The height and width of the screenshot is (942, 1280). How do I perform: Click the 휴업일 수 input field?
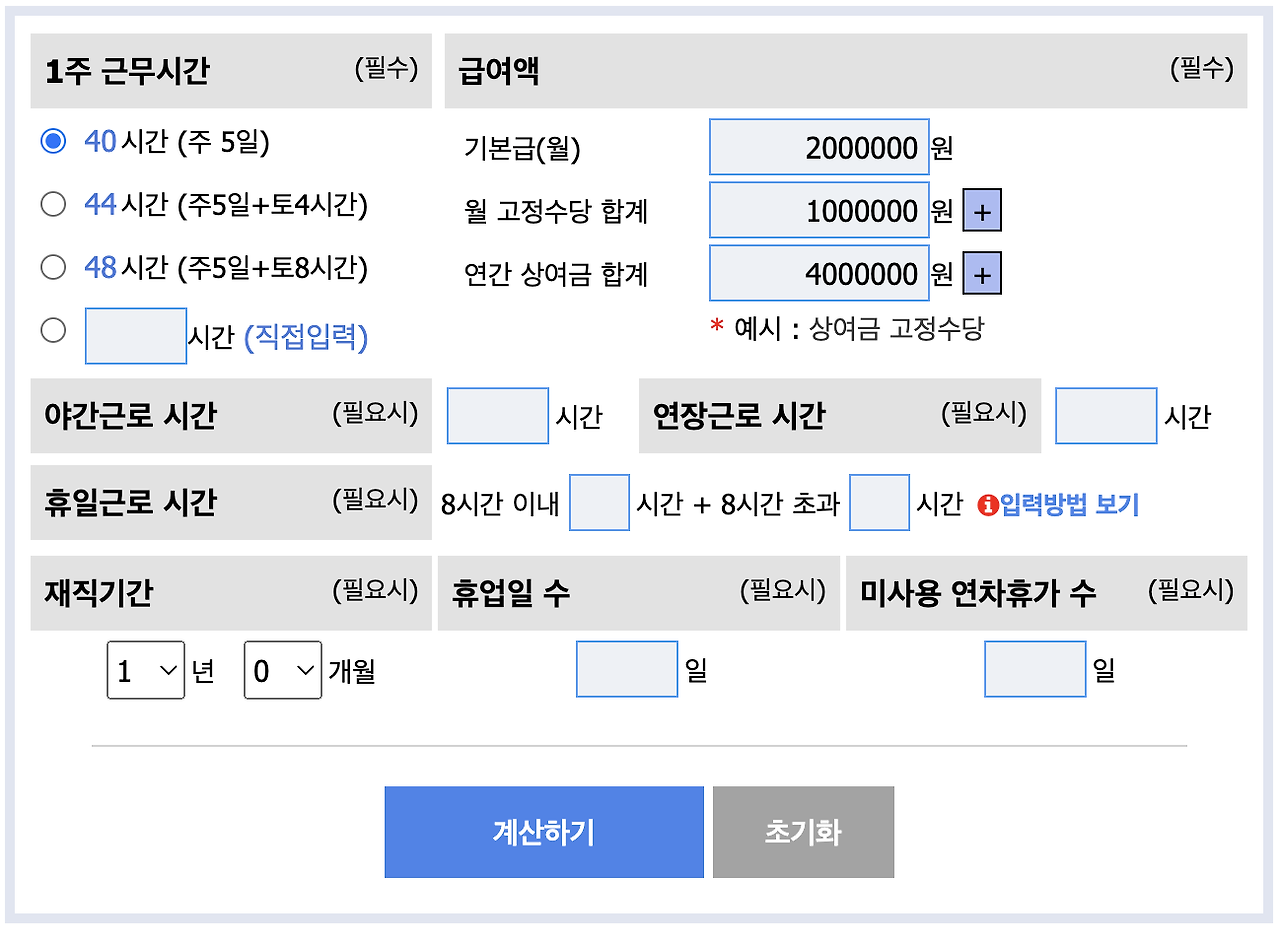pyautogui.click(x=626, y=668)
